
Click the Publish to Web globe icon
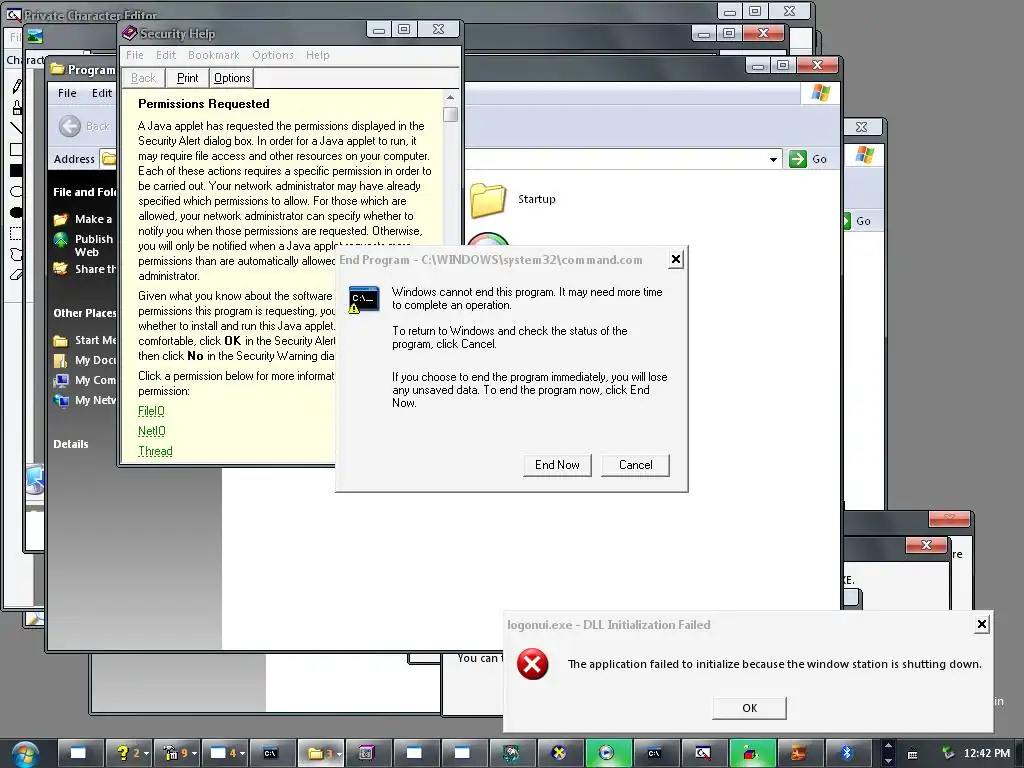pos(61,240)
